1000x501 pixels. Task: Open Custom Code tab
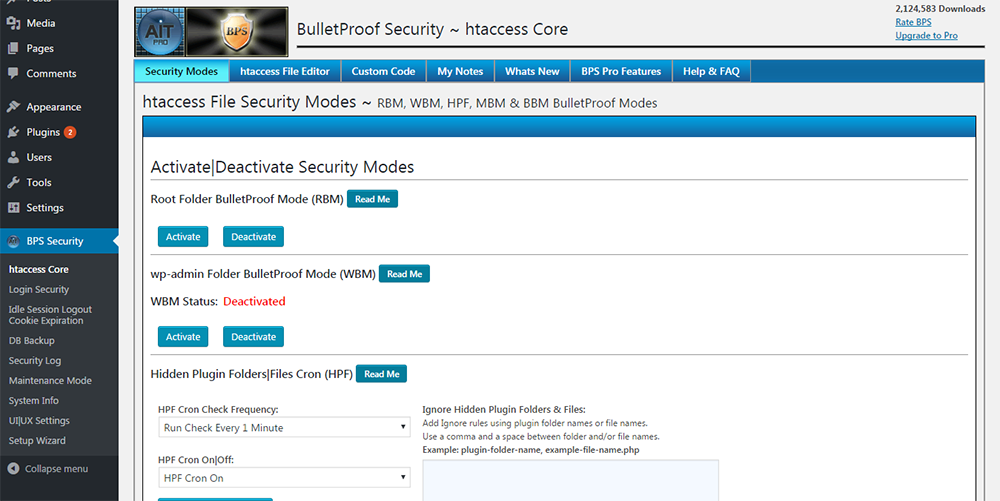click(383, 71)
